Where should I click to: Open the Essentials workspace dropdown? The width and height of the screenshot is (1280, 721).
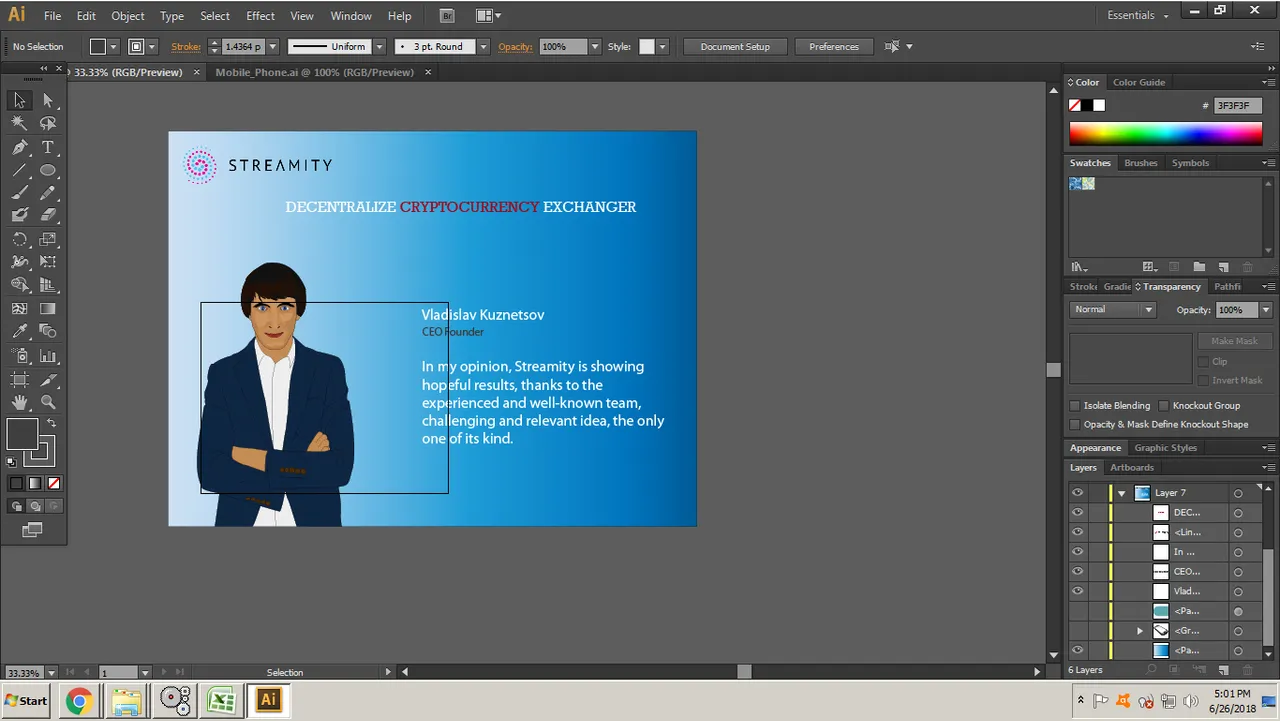pyautogui.click(x=1139, y=15)
